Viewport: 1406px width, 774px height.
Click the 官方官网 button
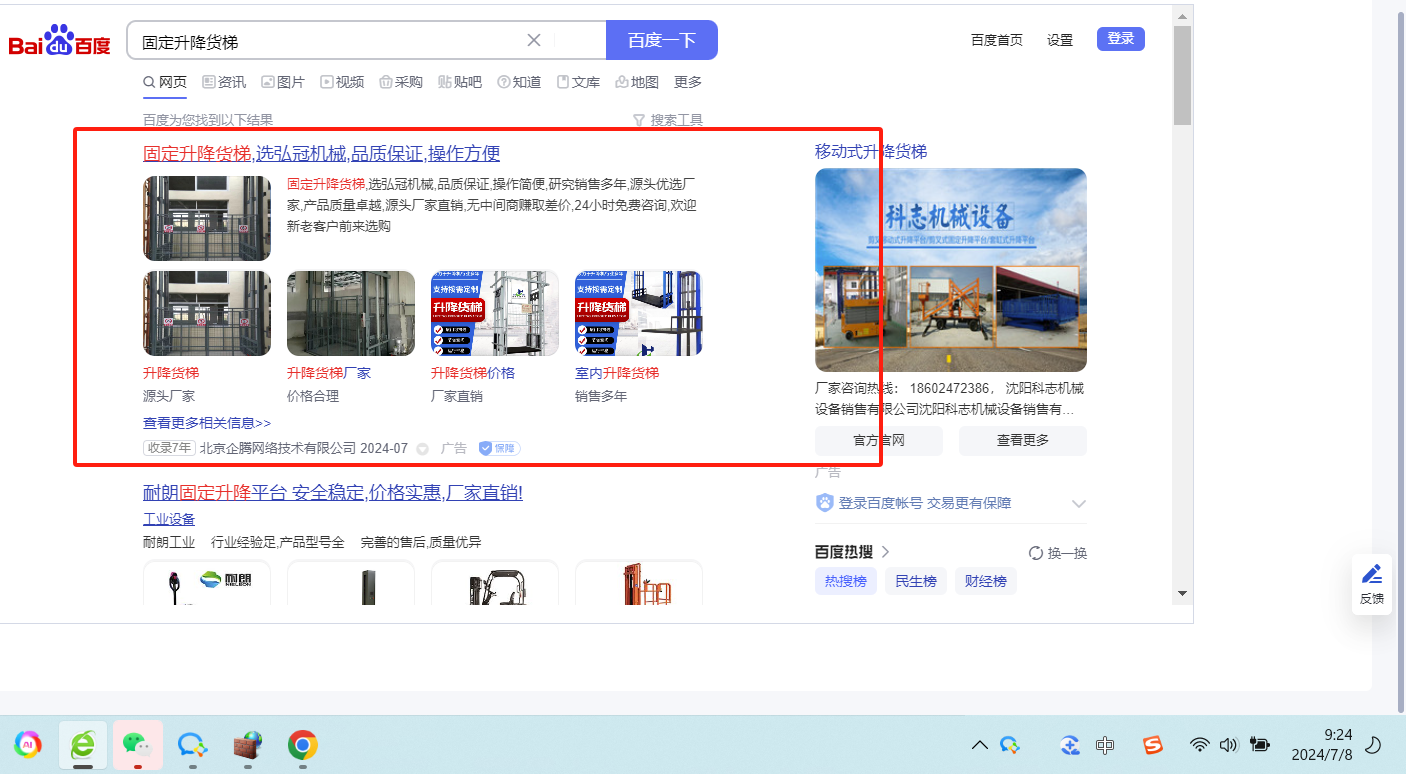click(879, 440)
